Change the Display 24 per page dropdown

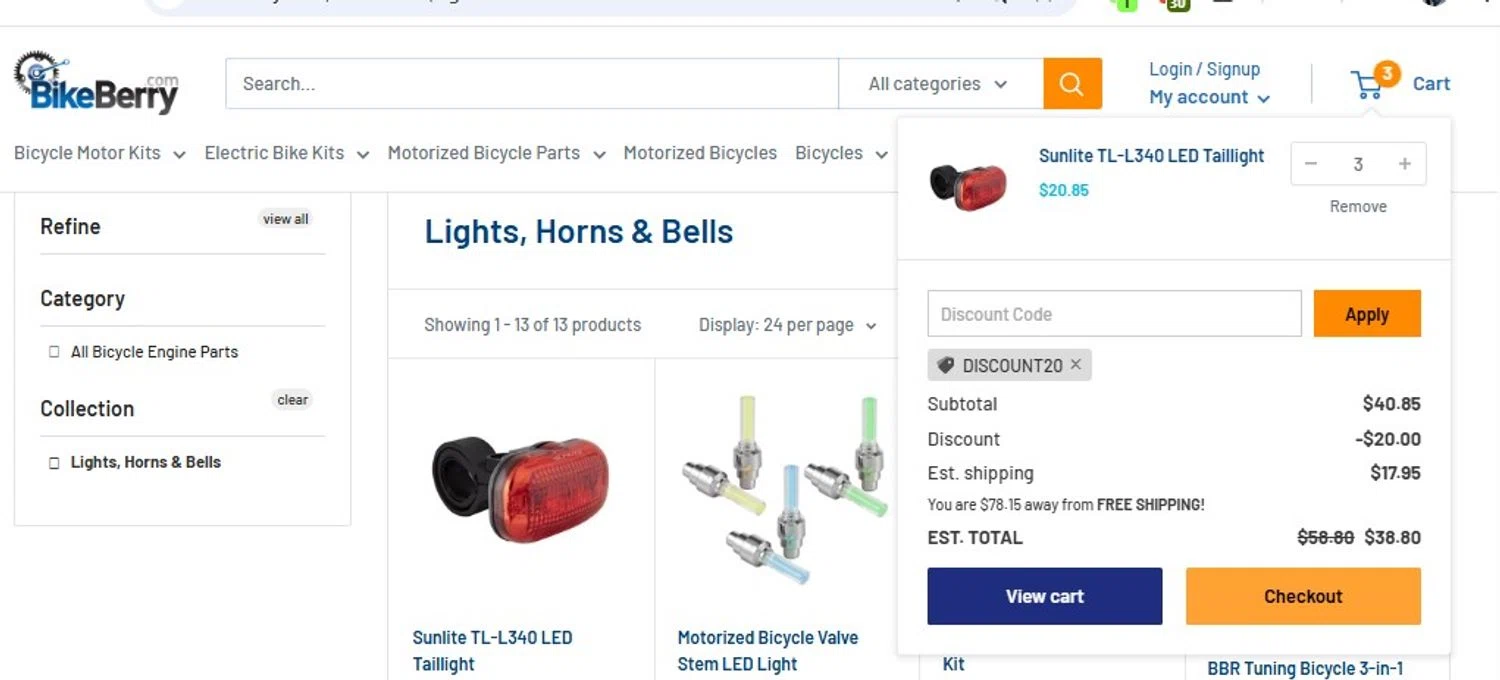(x=787, y=325)
